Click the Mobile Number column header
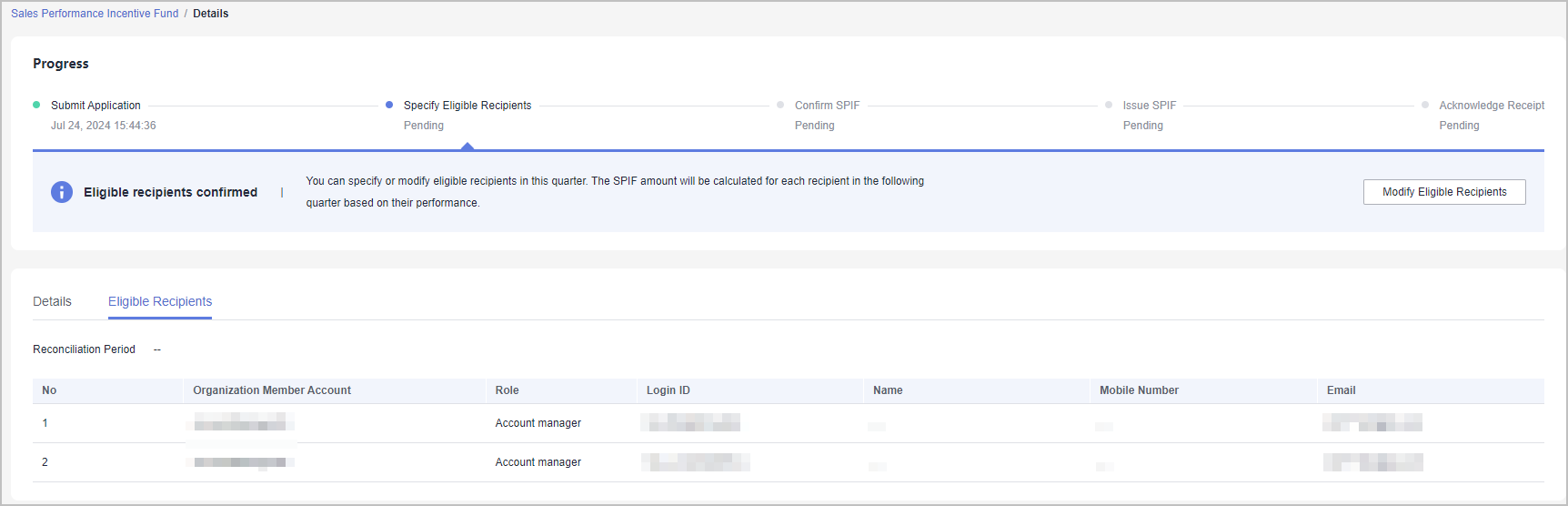Screen dimensions: 1568x506 coord(1139,390)
